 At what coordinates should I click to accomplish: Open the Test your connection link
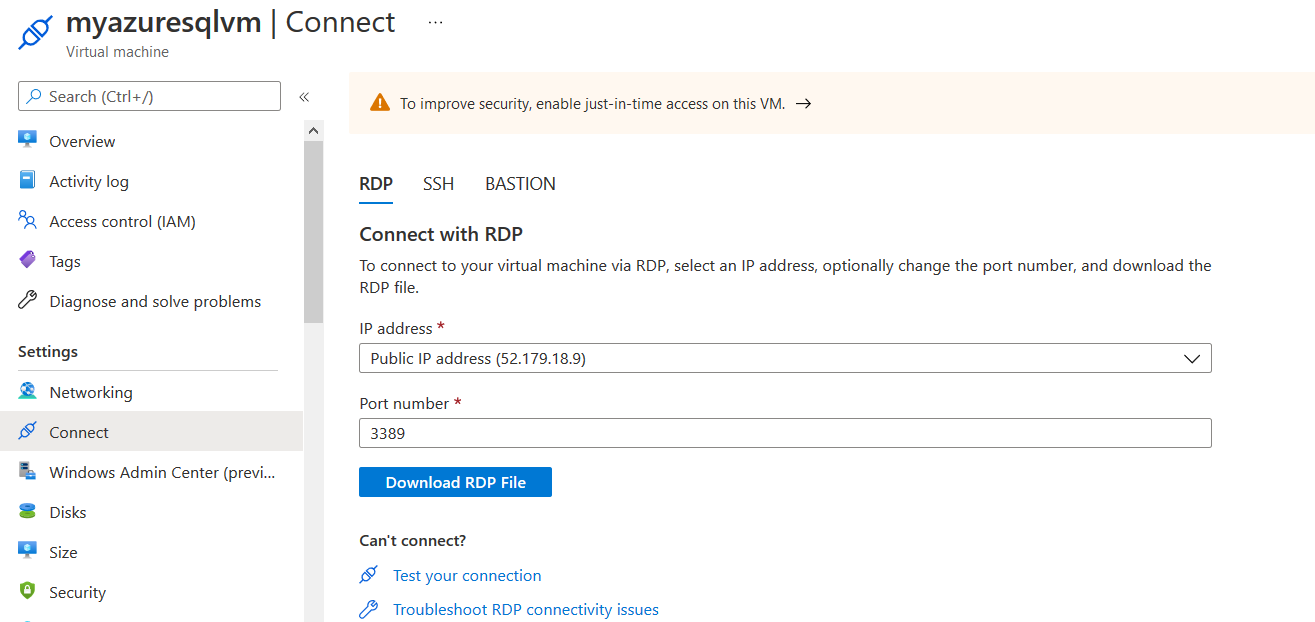click(x=467, y=576)
